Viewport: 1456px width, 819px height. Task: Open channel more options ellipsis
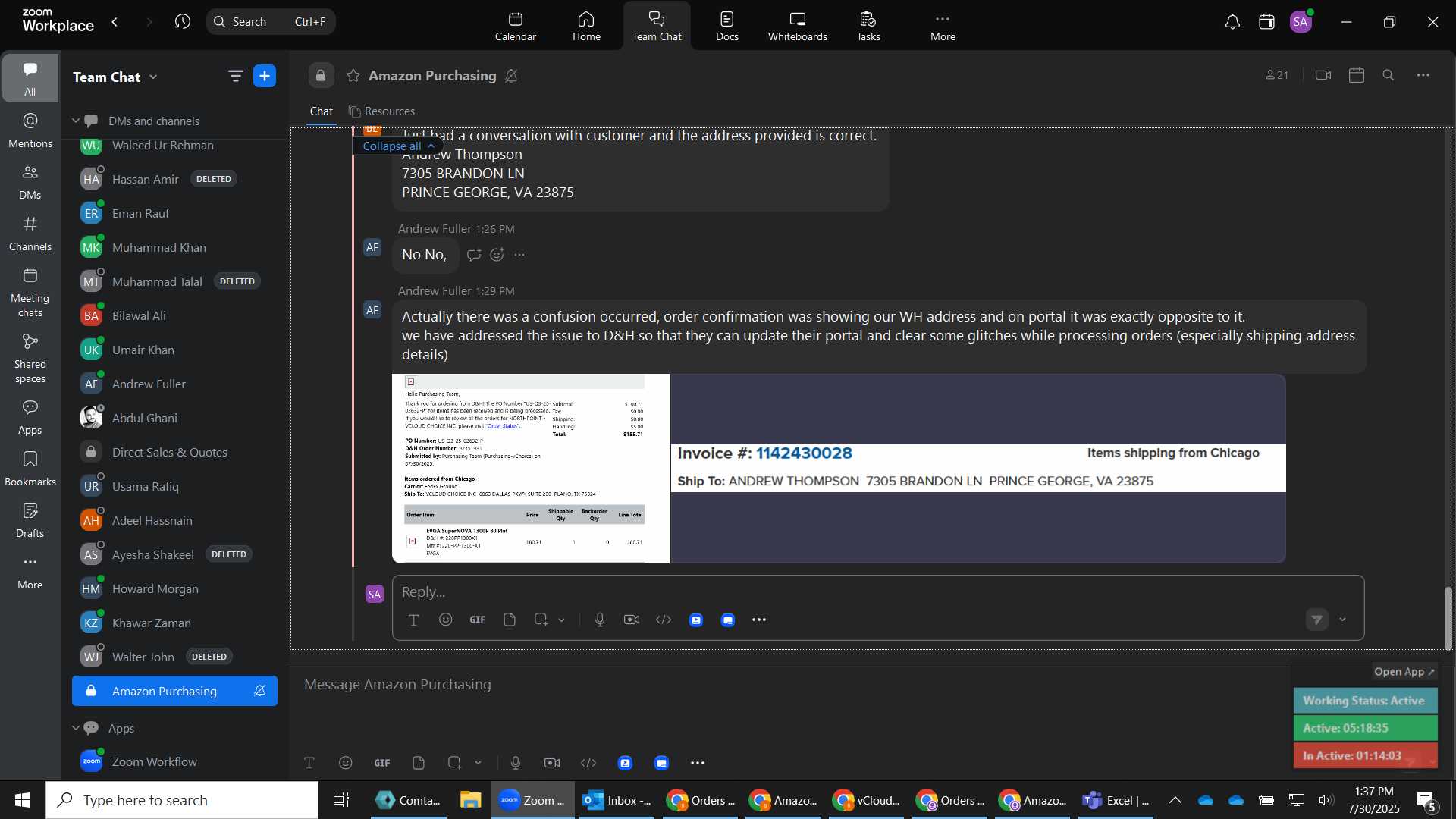click(1423, 75)
